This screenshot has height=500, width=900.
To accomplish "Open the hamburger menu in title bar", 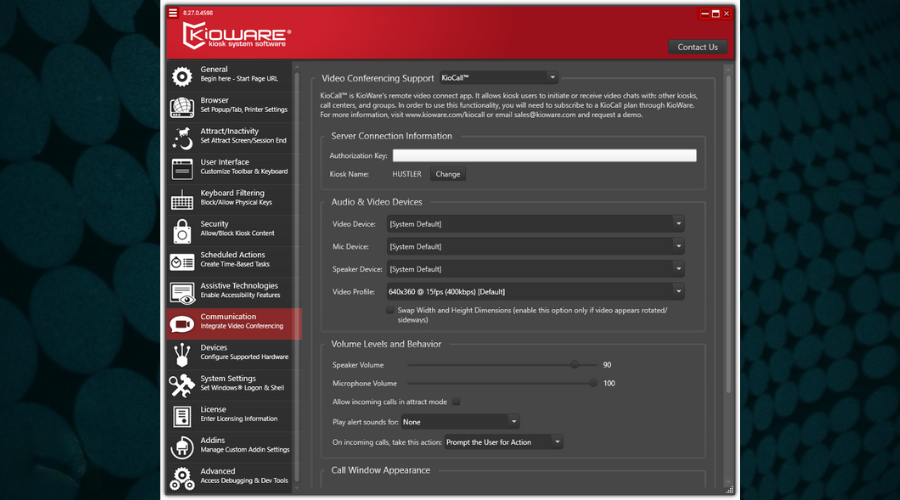I will point(173,13).
